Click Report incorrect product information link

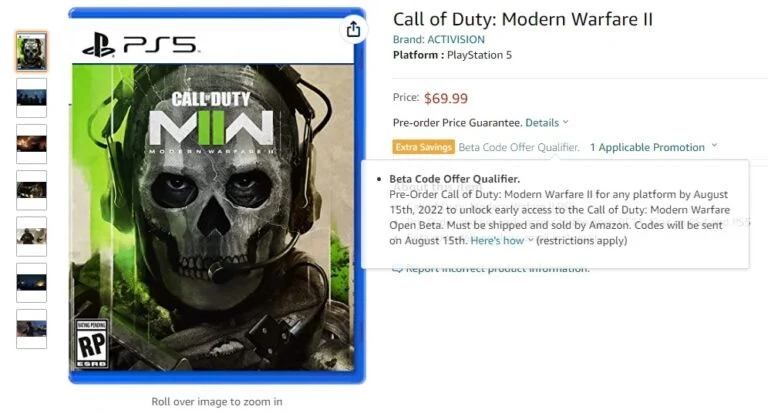(x=497, y=268)
